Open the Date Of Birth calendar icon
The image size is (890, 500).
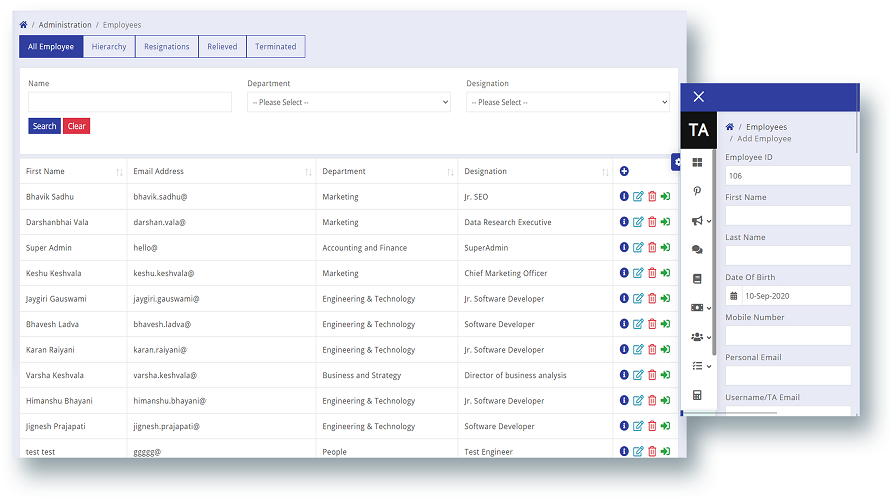(733, 296)
